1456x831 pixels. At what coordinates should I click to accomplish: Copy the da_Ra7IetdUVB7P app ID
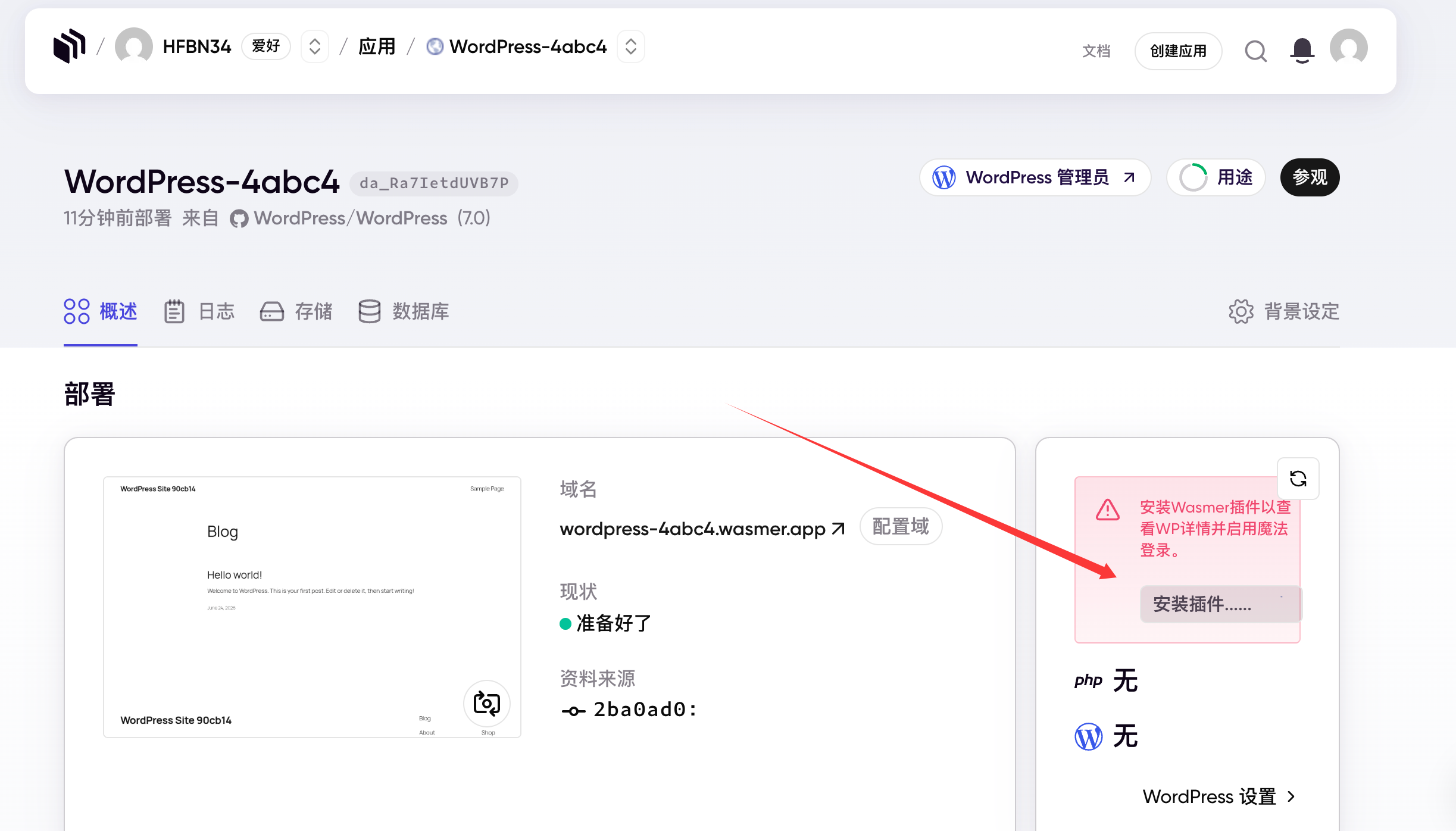tap(434, 183)
